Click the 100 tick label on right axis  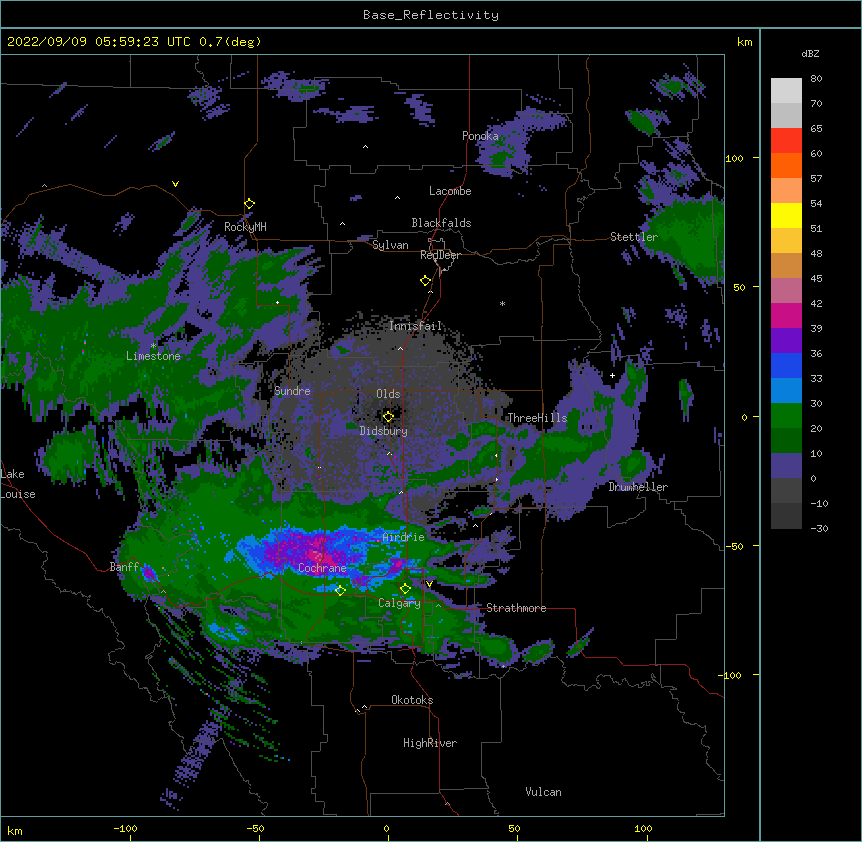coord(734,158)
